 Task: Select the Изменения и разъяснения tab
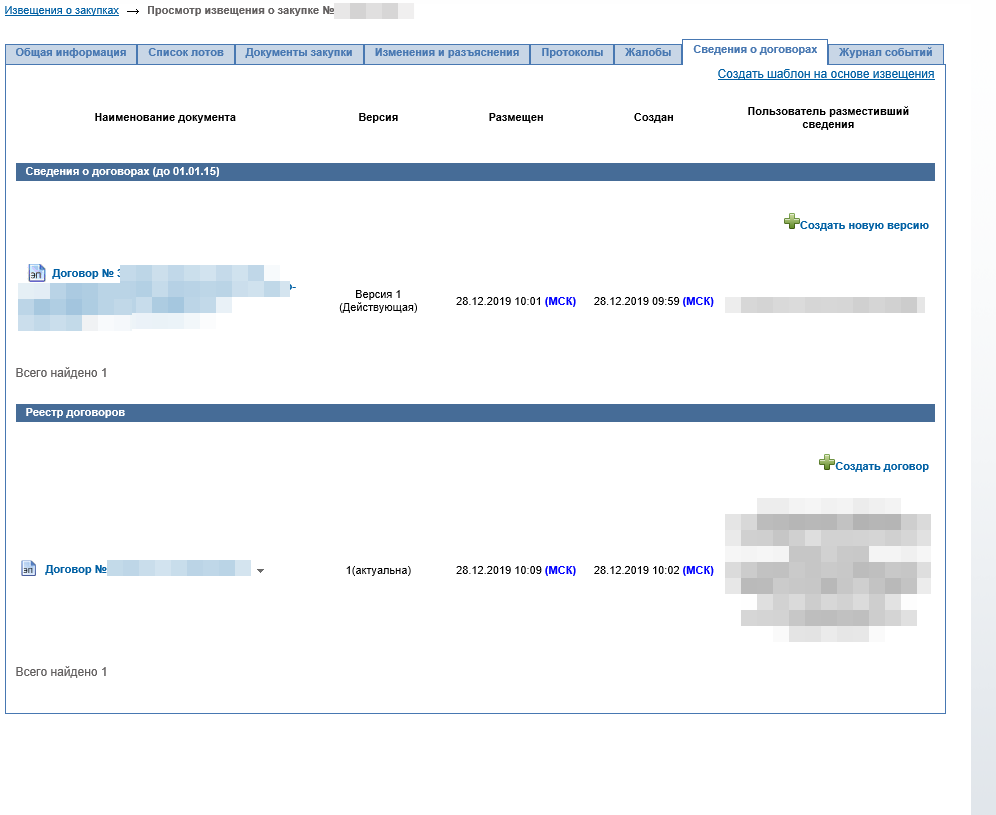click(447, 53)
